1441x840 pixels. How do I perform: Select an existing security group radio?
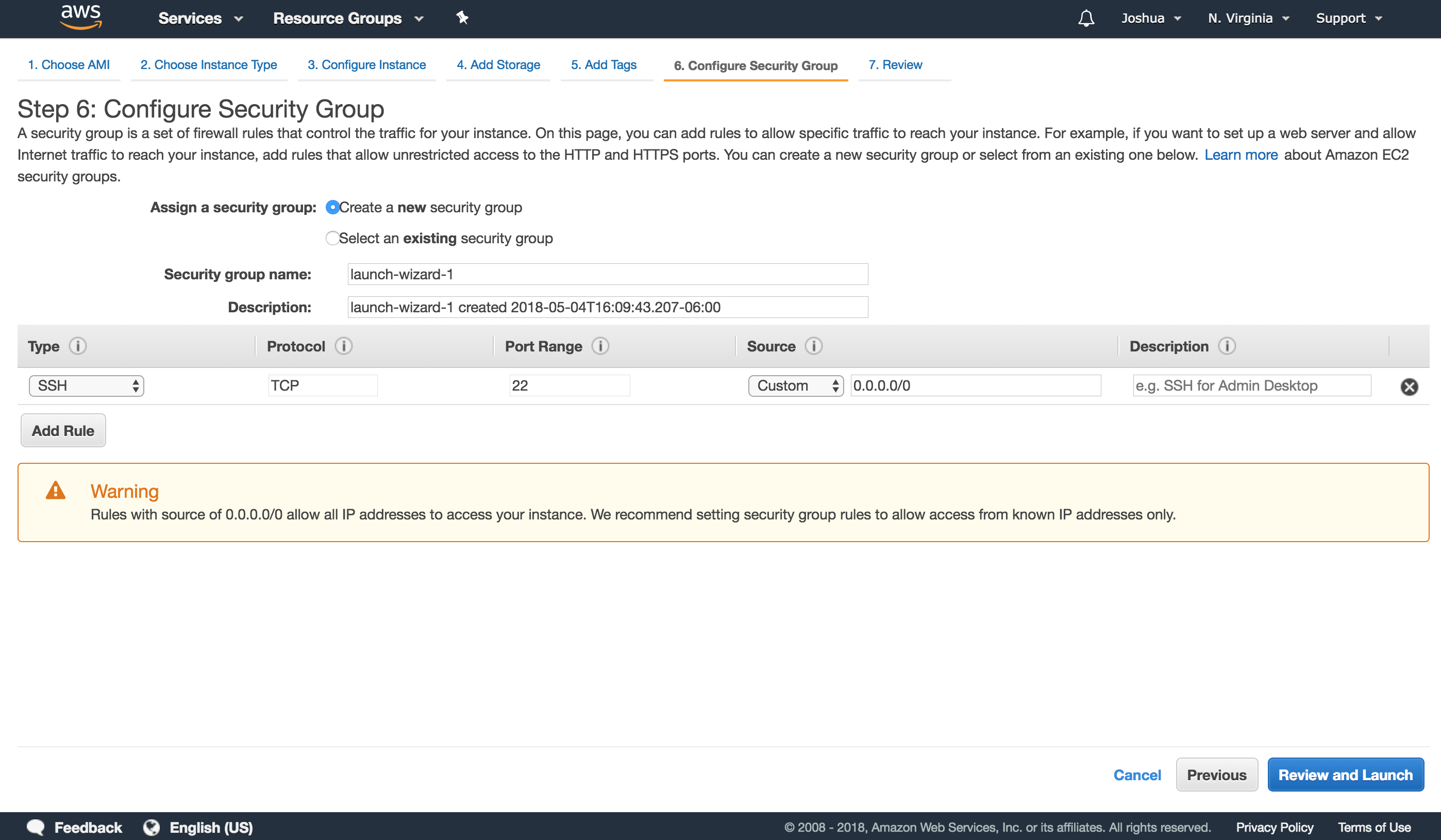pos(331,237)
